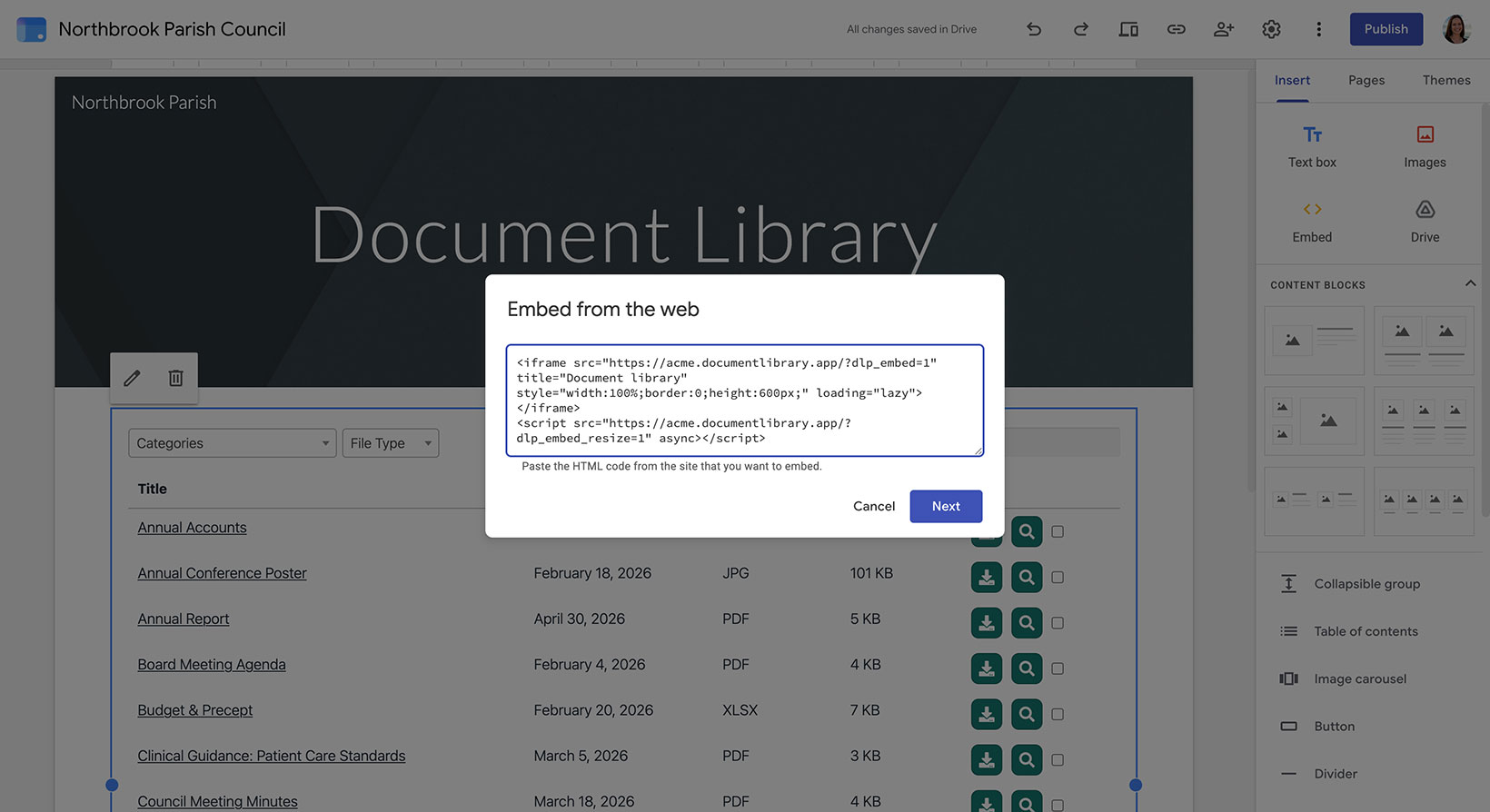This screenshot has width=1490, height=812.
Task: Tick the Clinical Guidance row checkbox
Action: tap(1058, 759)
